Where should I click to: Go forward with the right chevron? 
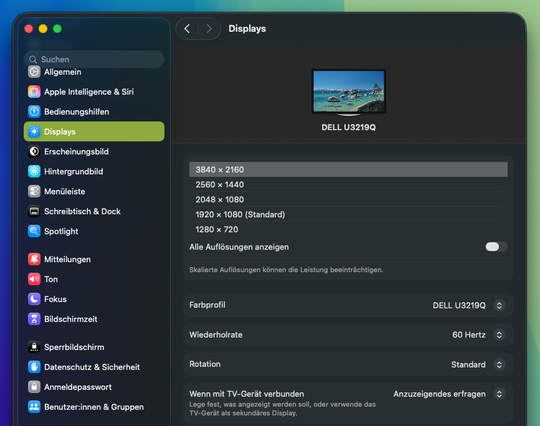pyautogui.click(x=209, y=29)
